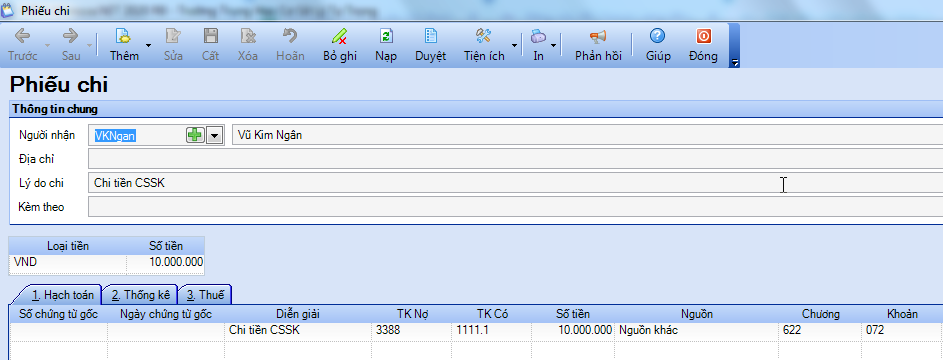Click the Kèm theo attachment field
This screenshot has height=360, width=943.
(515, 207)
